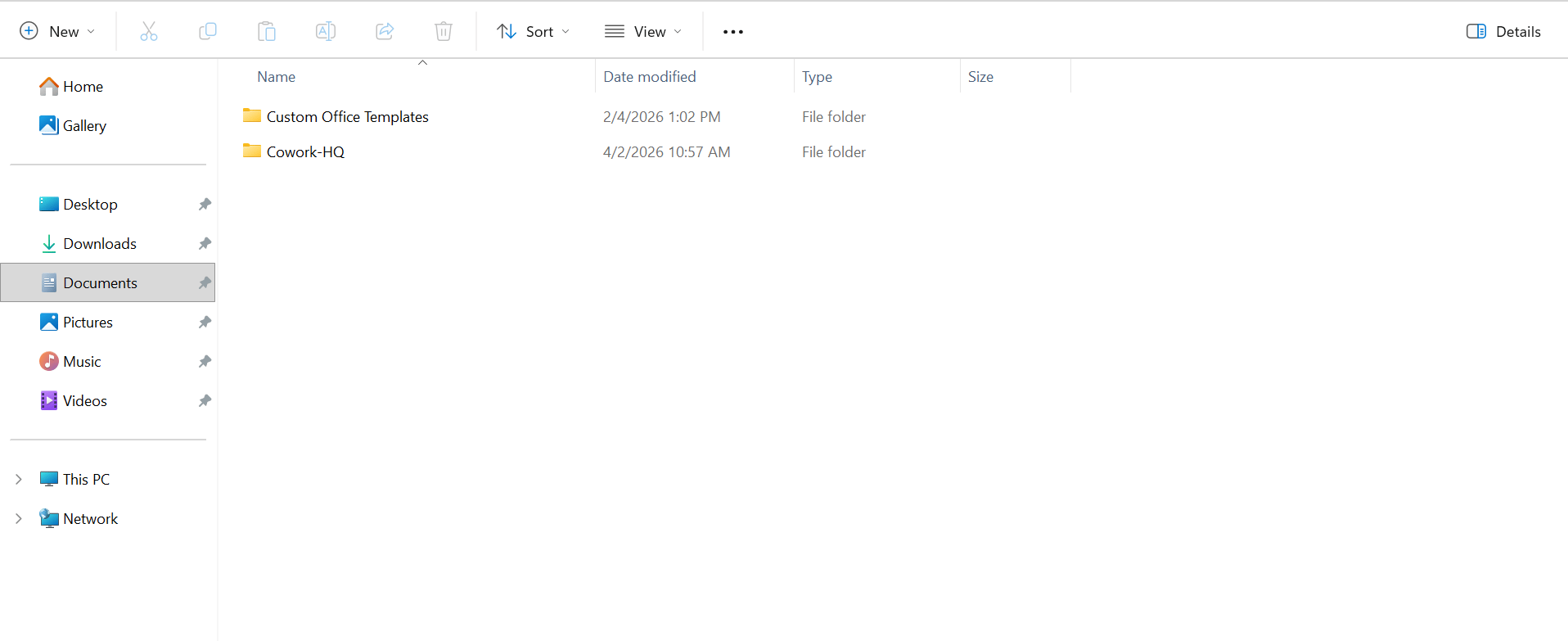Click the Downloads arrow icon in sidebar
This screenshot has height=641, width=1568.
click(49, 243)
